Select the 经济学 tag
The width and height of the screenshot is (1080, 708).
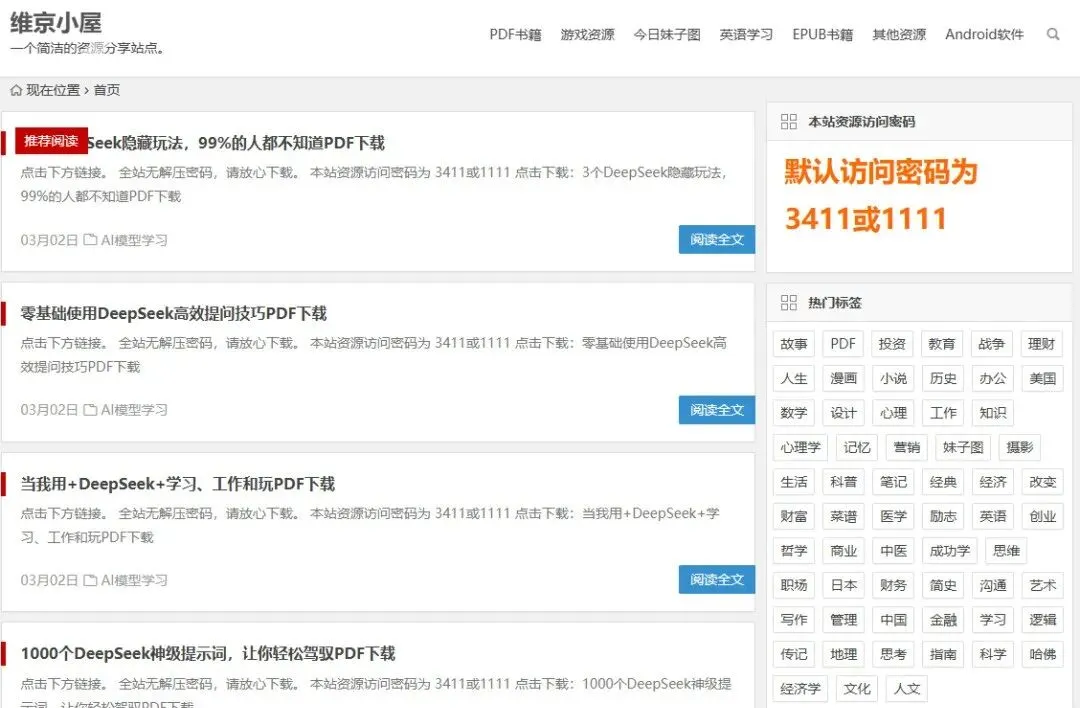click(800, 689)
